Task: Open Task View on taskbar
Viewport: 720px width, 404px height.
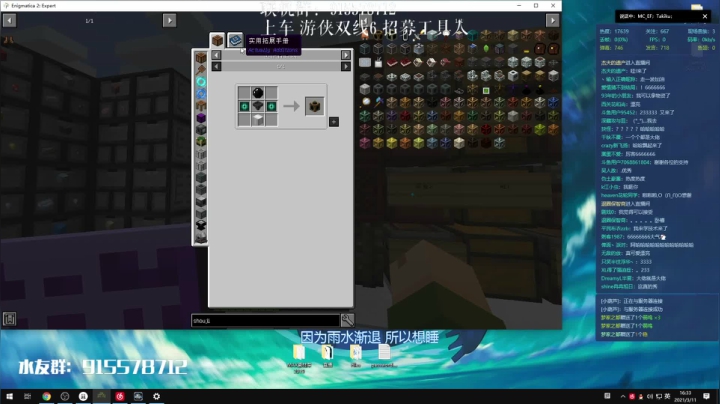Action: tap(28, 396)
